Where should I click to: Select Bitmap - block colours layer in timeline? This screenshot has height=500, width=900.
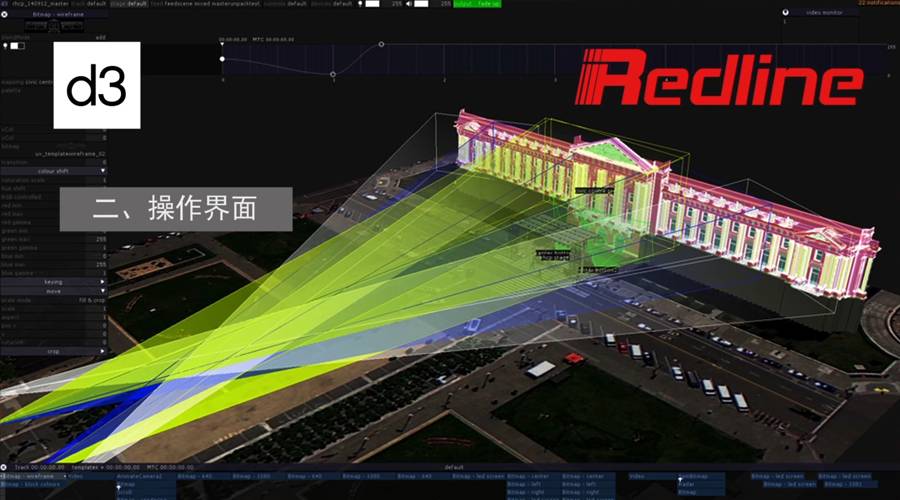(32, 485)
